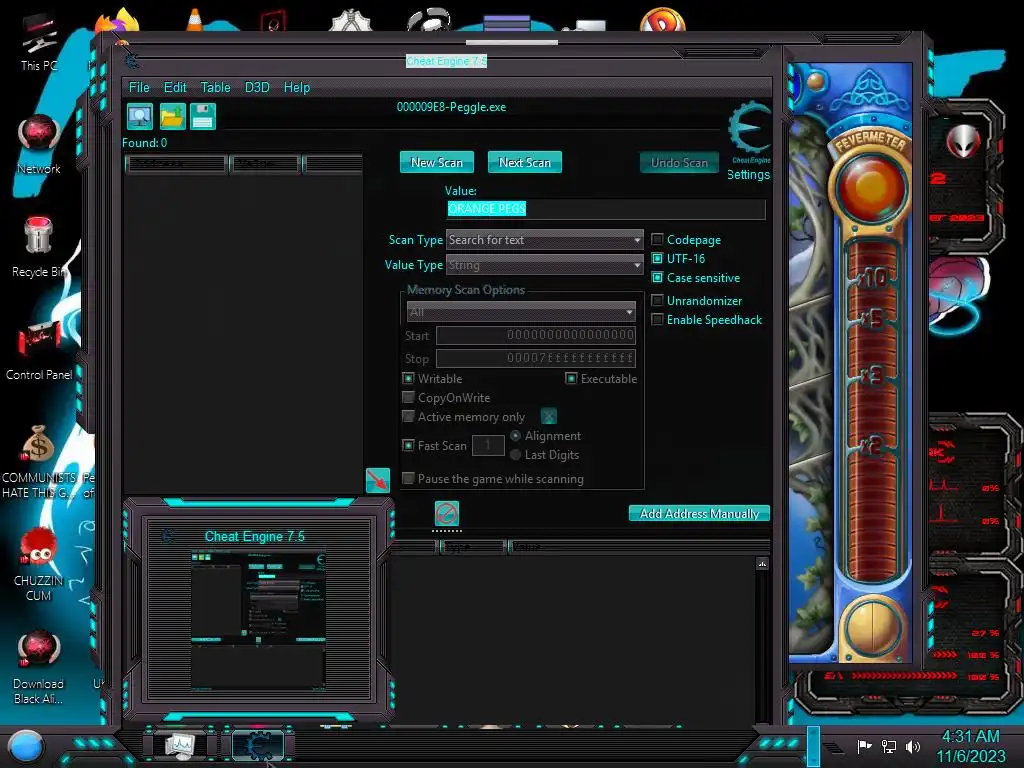The width and height of the screenshot is (1024, 768).
Task: Click the Undo Scan button
Action: (x=679, y=163)
